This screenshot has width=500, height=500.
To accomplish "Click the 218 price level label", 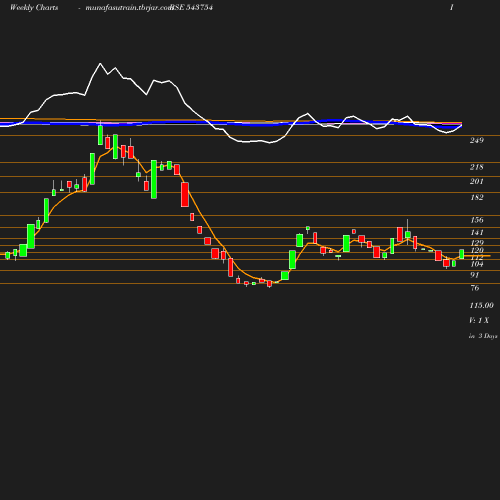I will 477,167.
